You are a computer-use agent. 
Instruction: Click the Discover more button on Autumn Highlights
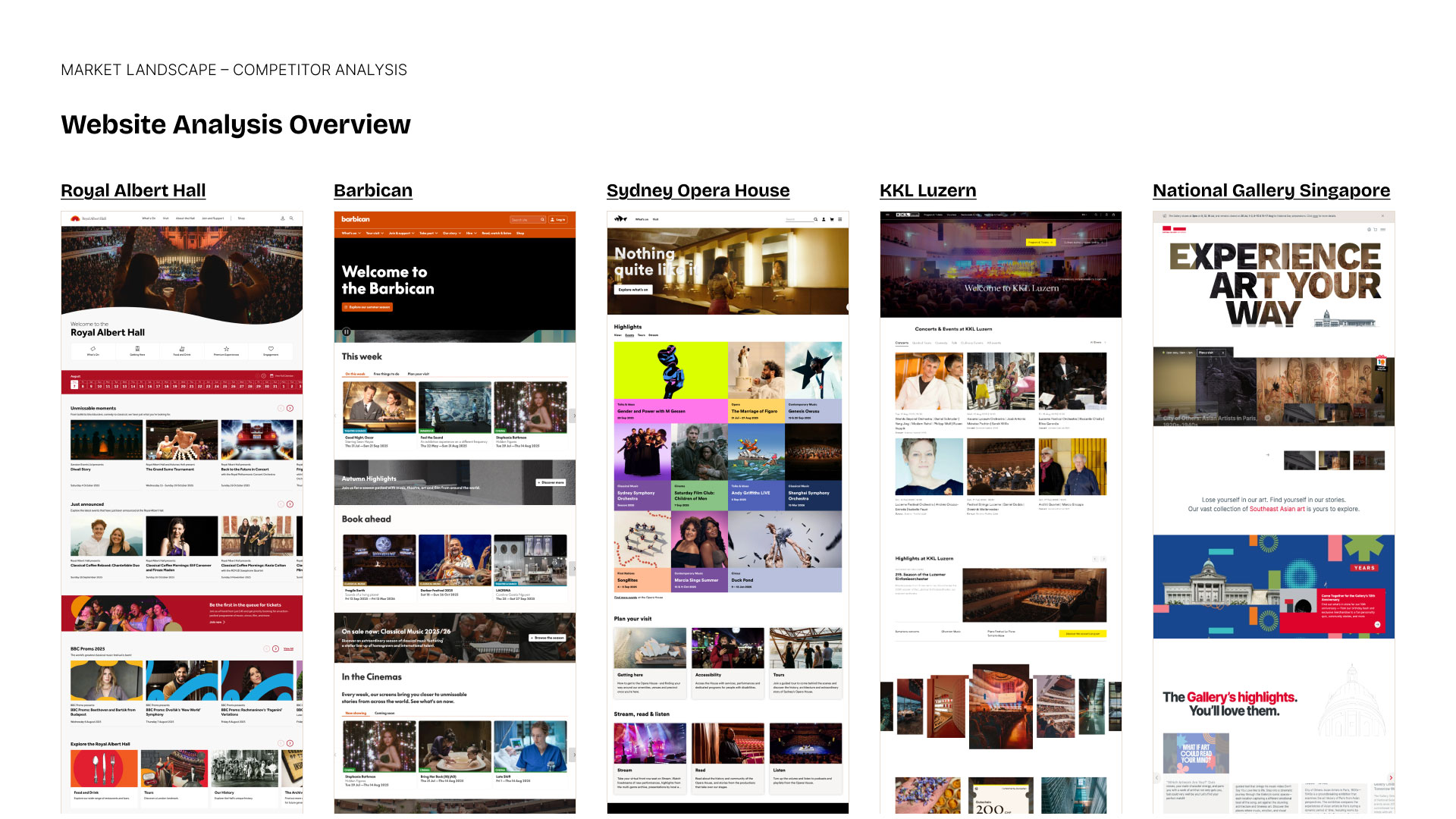point(551,482)
